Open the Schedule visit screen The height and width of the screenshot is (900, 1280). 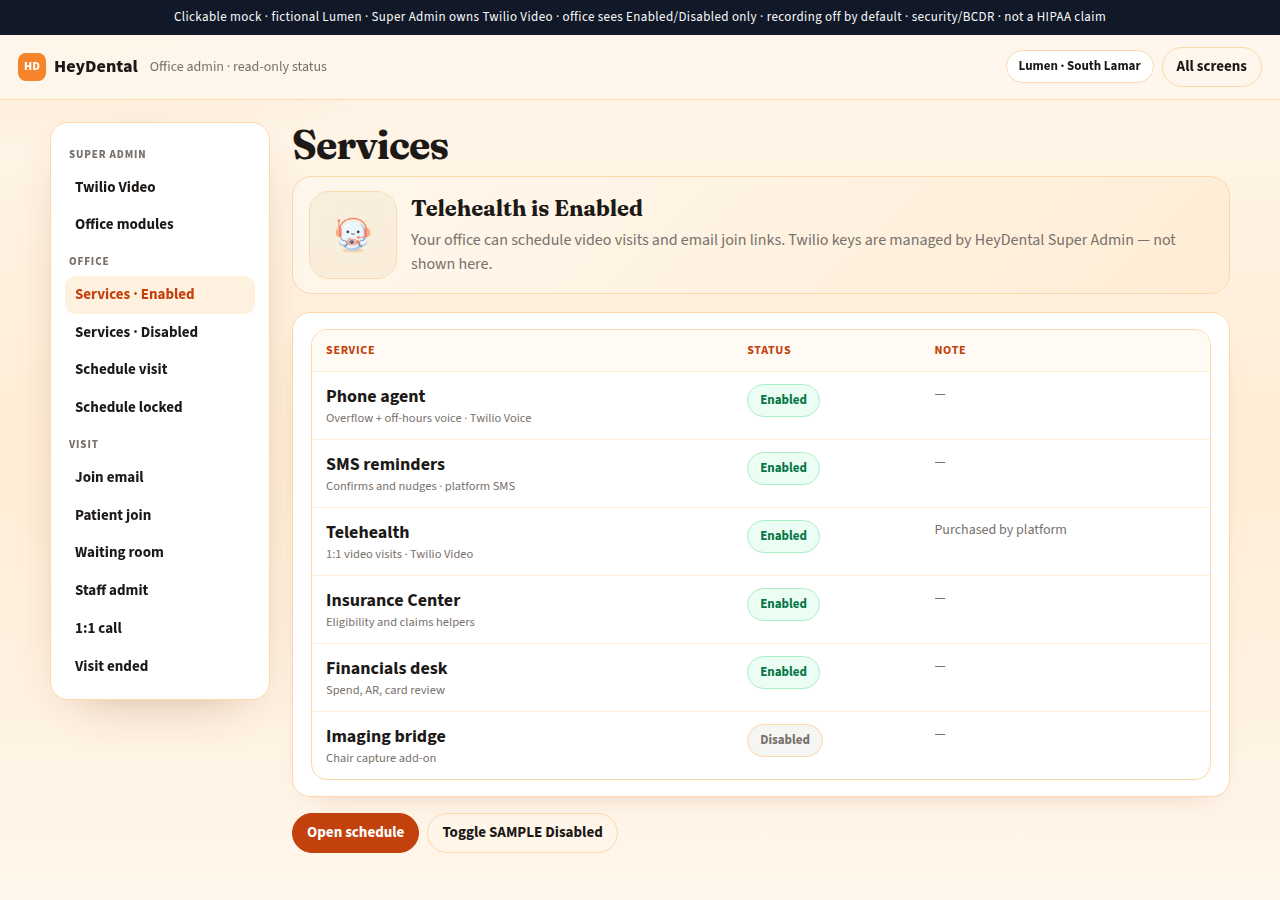tap(160, 369)
